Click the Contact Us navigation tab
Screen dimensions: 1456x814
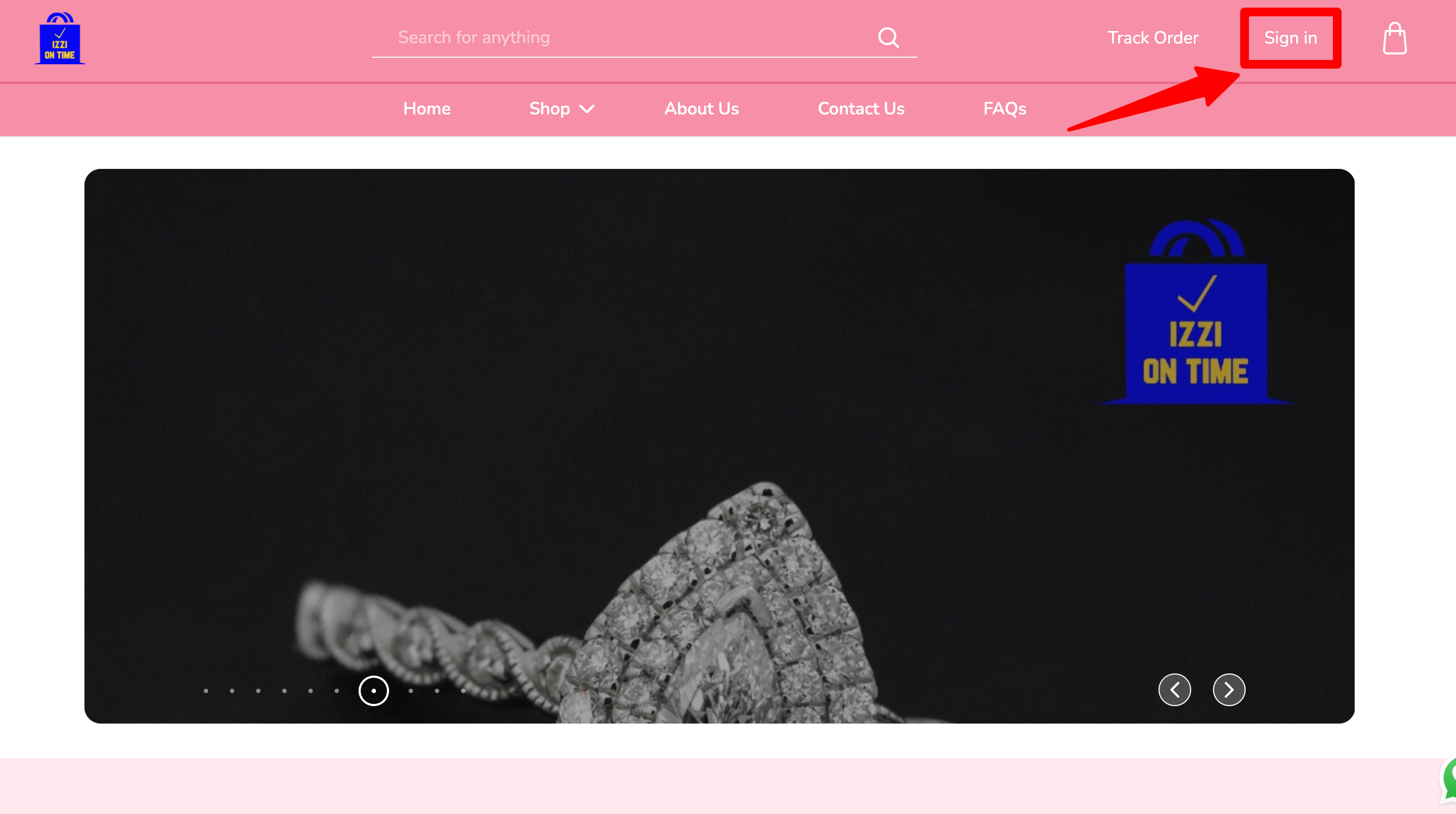click(x=861, y=109)
